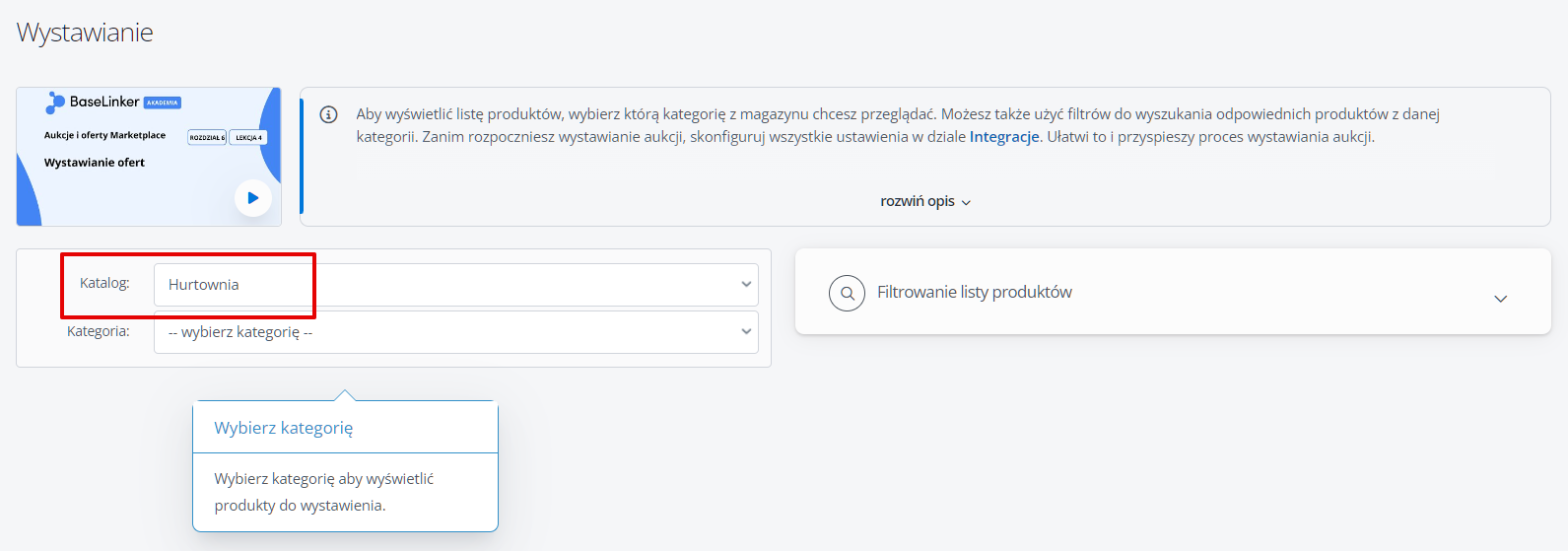This screenshot has width=1568, height=551.
Task: Click the arrow of the Katalog select
Action: pos(746,285)
